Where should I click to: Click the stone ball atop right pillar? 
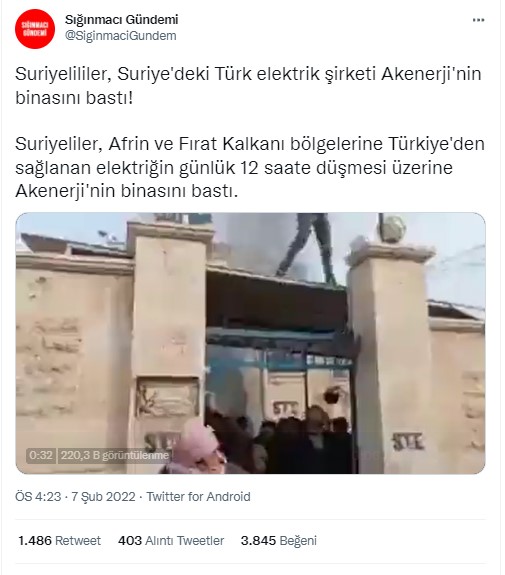(x=391, y=229)
